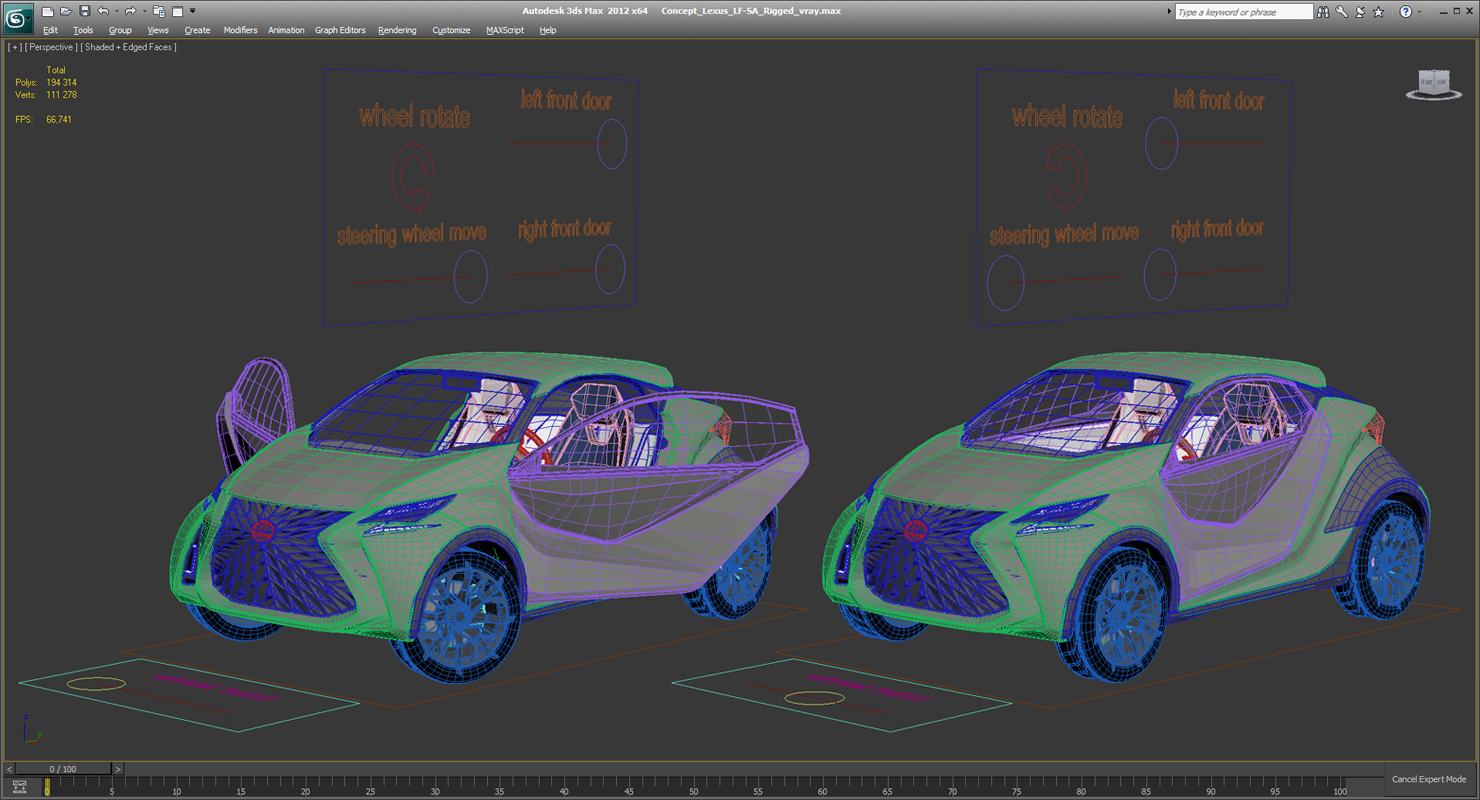Screen dimensions: 1480x800
Task: Click the previous frame arrow on time slider
Action: [x=10, y=769]
